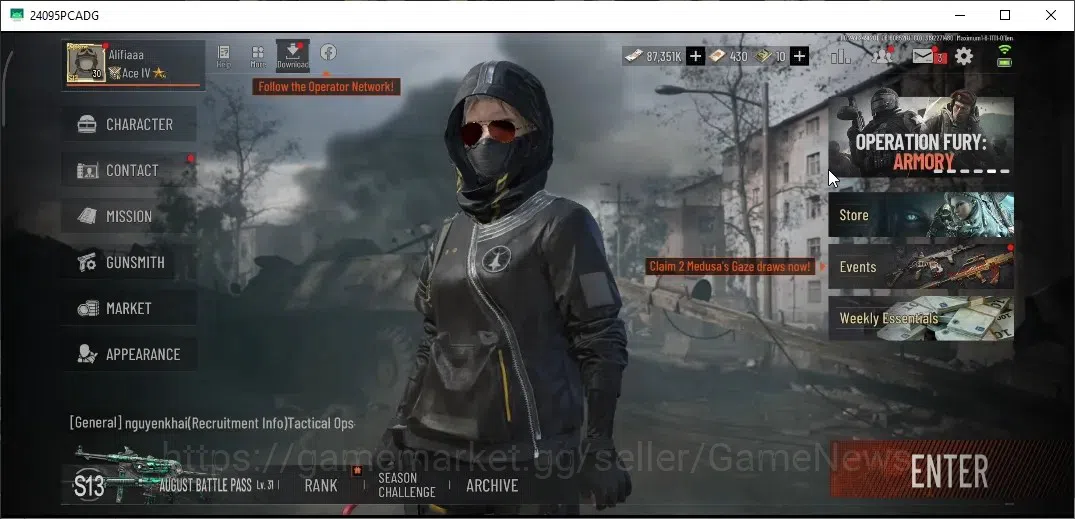
Task: Switch to the ARCHIVE tab
Action: point(492,485)
